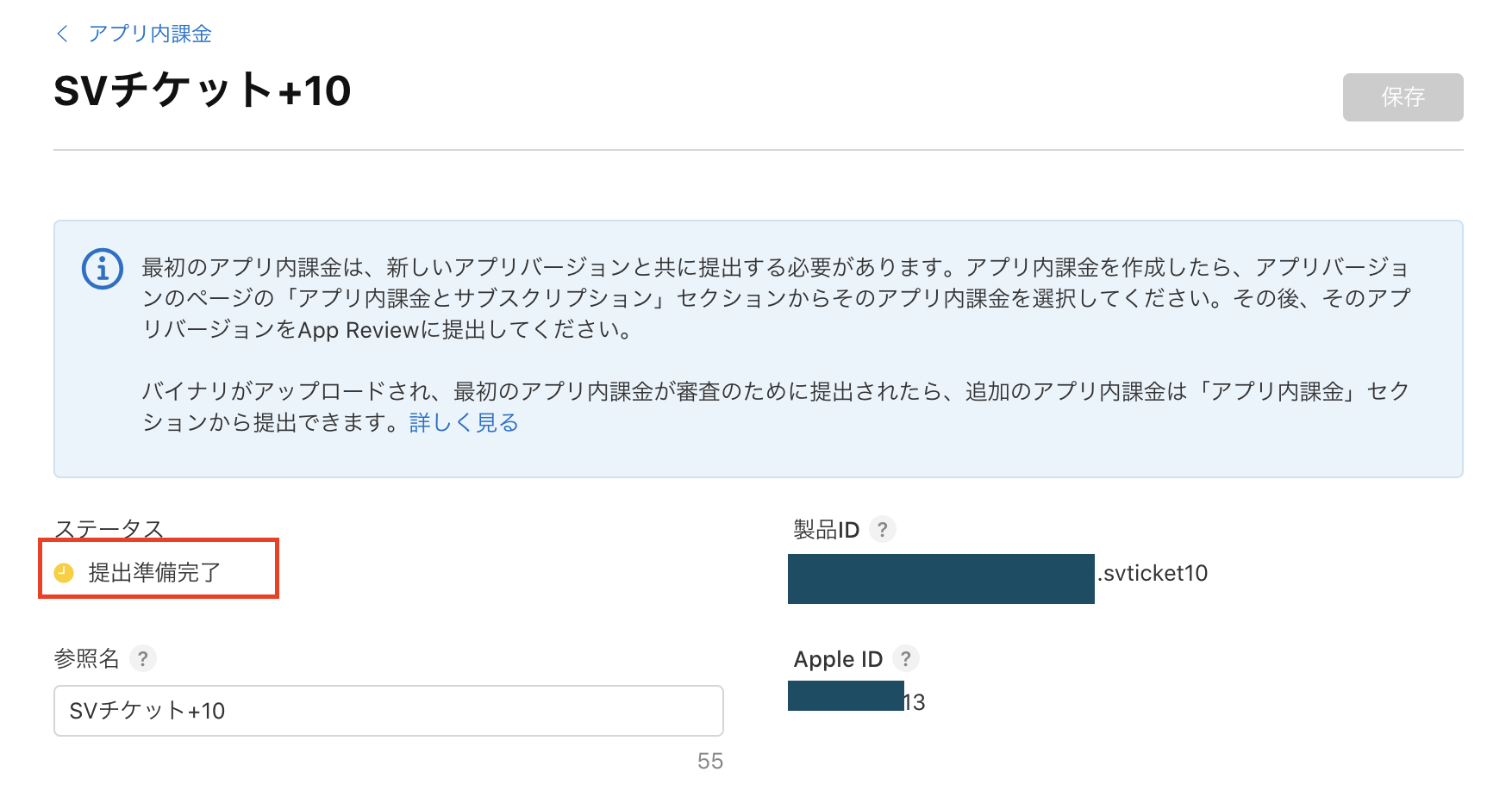
Task: Click the 保存 button
Action: click(x=1402, y=97)
